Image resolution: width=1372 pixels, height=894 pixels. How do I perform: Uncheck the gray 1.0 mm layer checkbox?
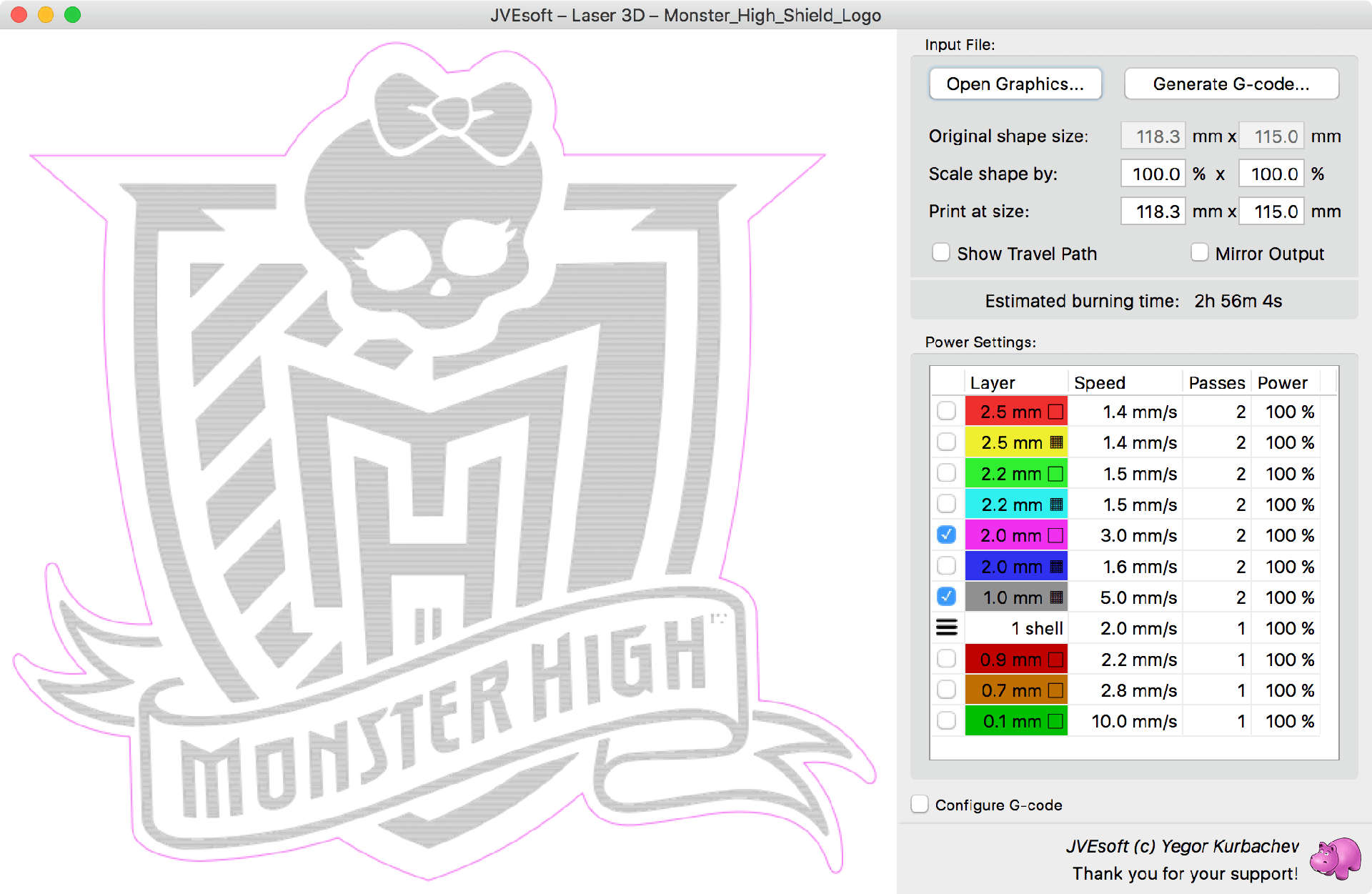(946, 597)
